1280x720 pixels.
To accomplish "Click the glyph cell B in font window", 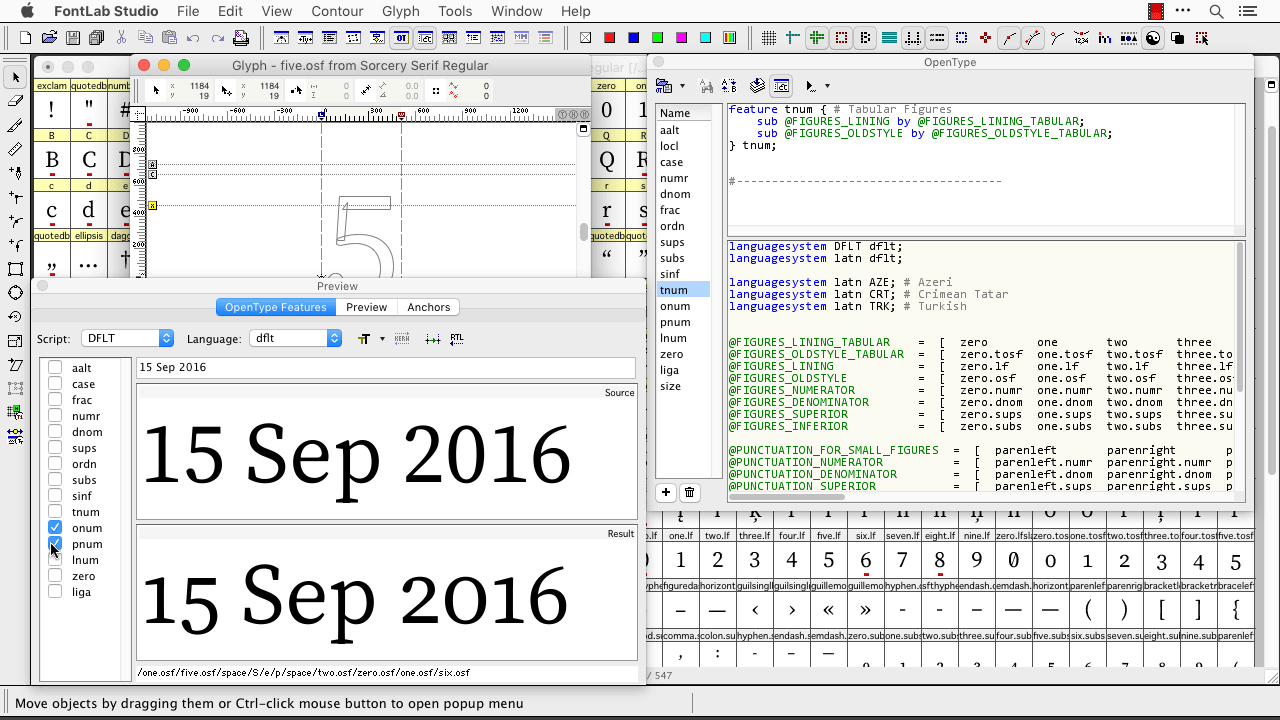I will [52, 159].
